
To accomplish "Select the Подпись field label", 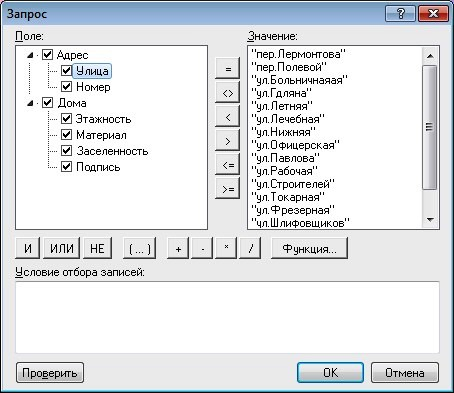I will coord(98,167).
